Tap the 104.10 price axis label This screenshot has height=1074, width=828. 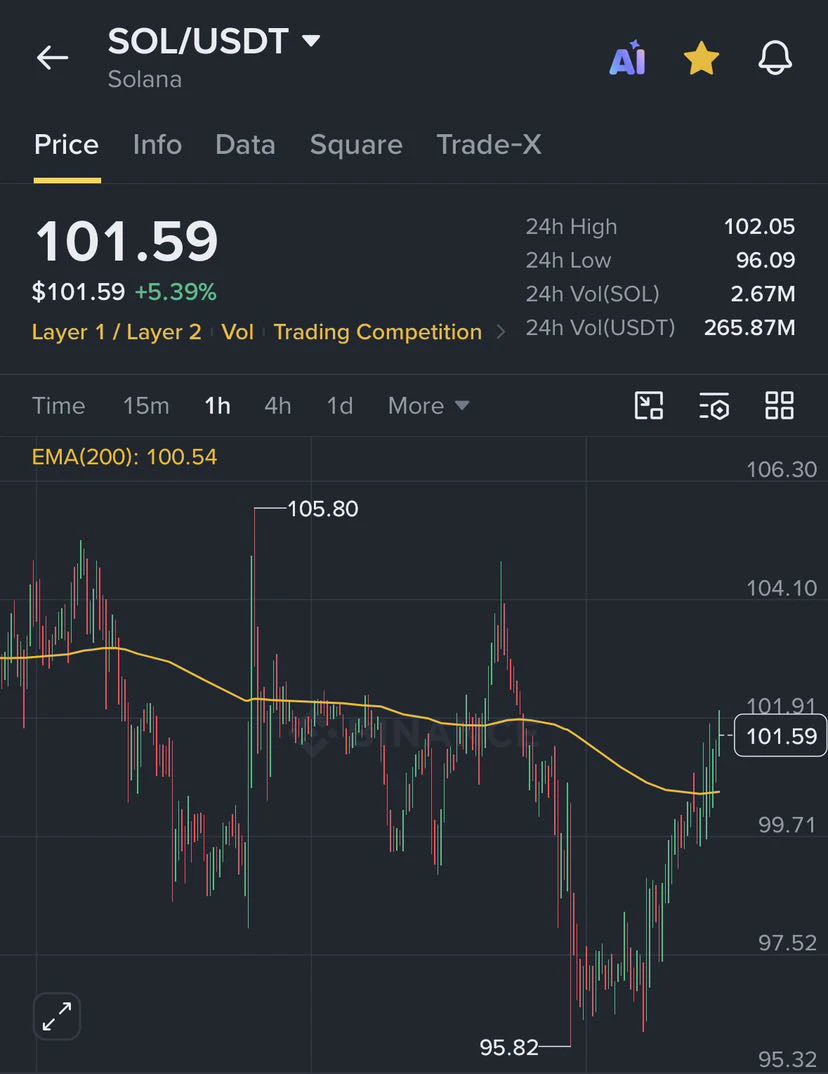pos(781,588)
